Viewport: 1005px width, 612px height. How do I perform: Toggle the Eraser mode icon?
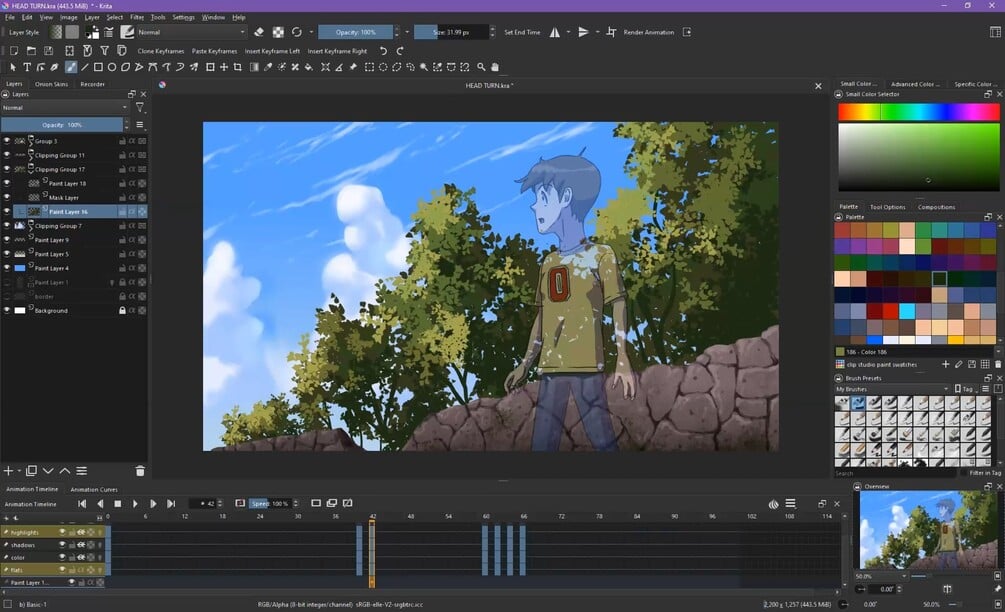pos(259,32)
